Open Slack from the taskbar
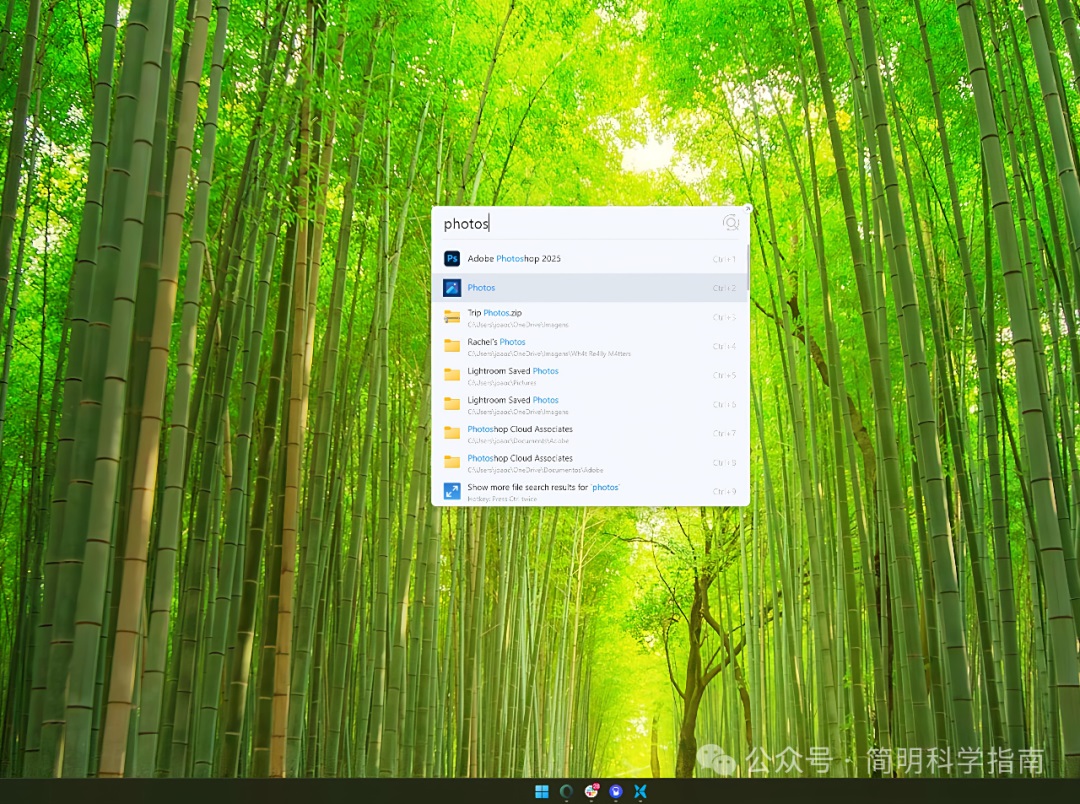Screen dimensions: 1080x804 pos(591,792)
